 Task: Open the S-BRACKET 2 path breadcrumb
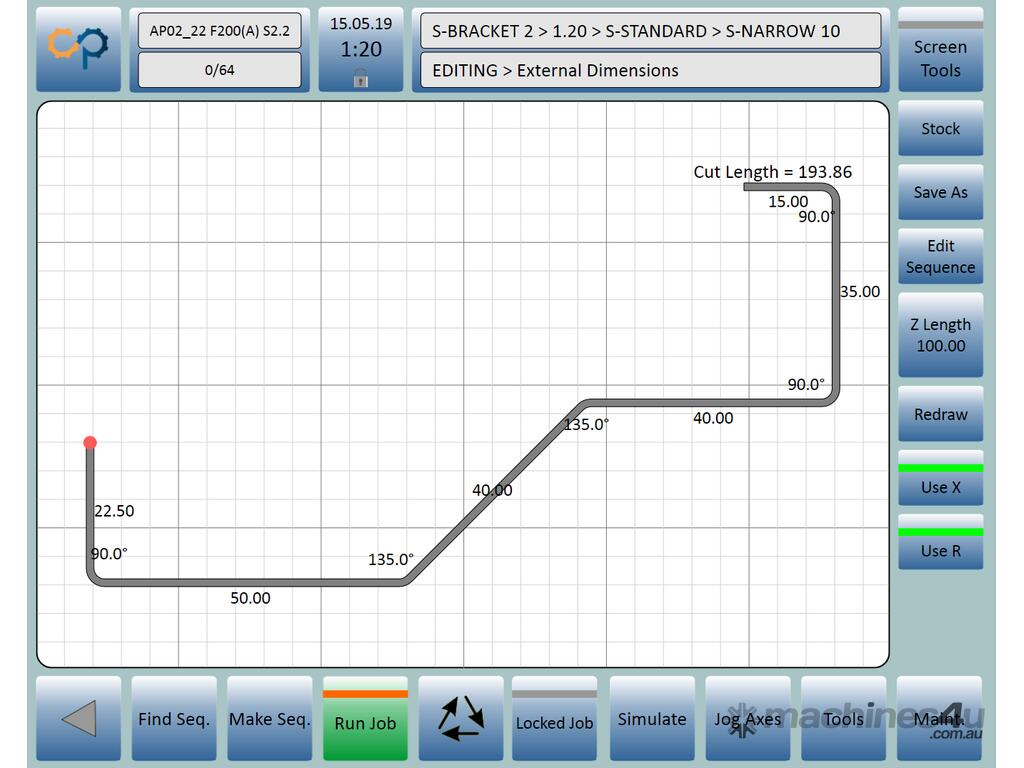[x=650, y=31]
